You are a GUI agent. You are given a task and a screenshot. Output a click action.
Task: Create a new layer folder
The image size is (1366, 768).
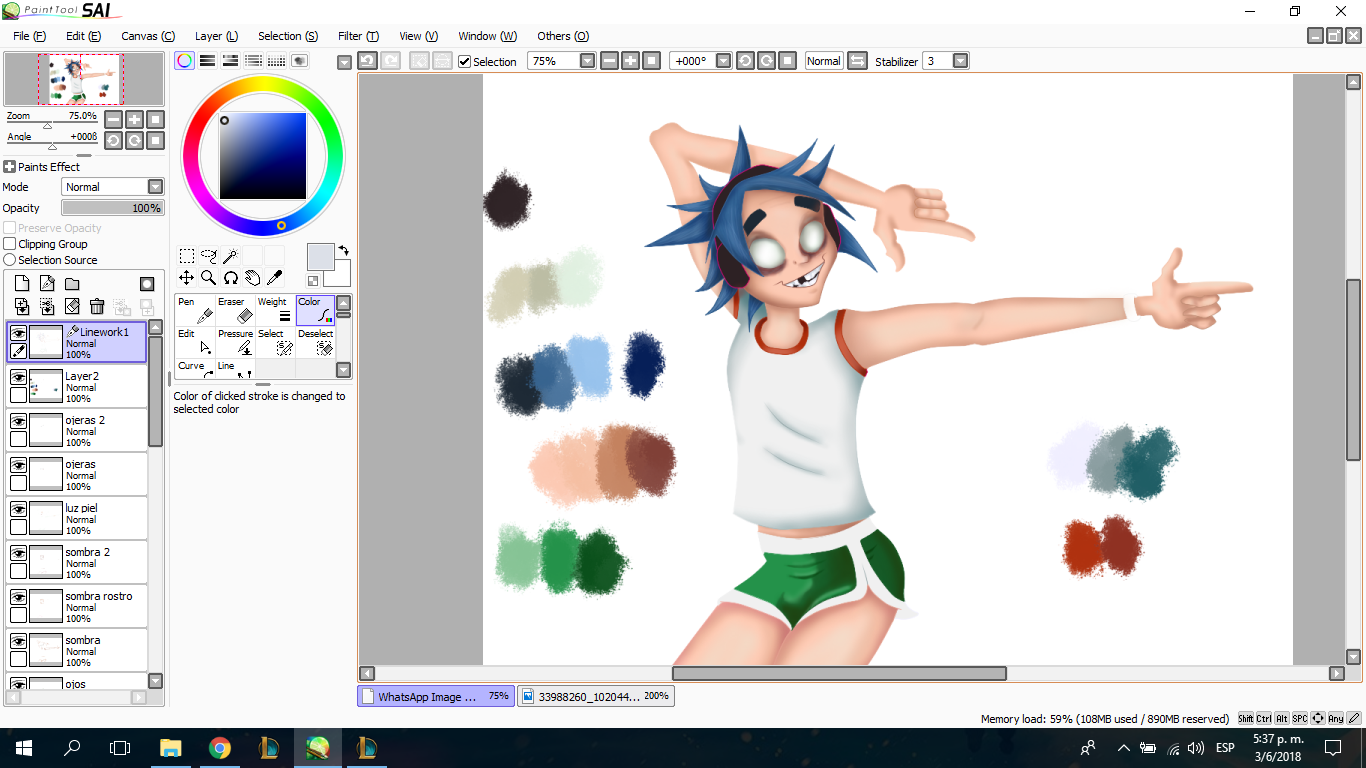72,284
